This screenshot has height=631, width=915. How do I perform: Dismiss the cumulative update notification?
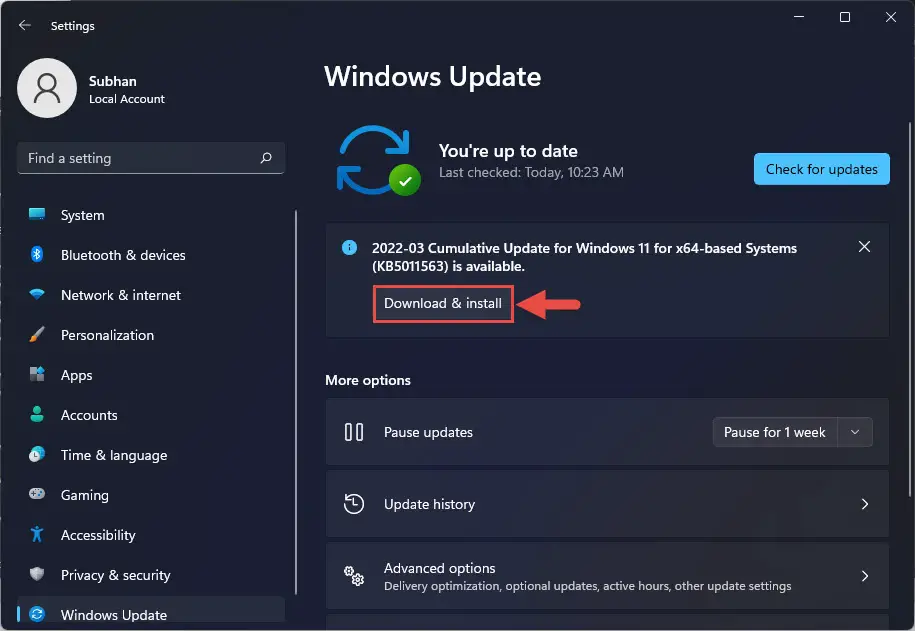click(864, 247)
